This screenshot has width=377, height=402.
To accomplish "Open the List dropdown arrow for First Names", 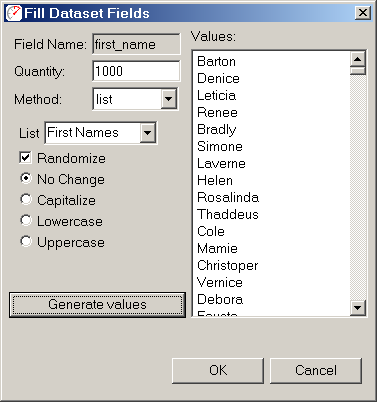I will click(x=148, y=133).
